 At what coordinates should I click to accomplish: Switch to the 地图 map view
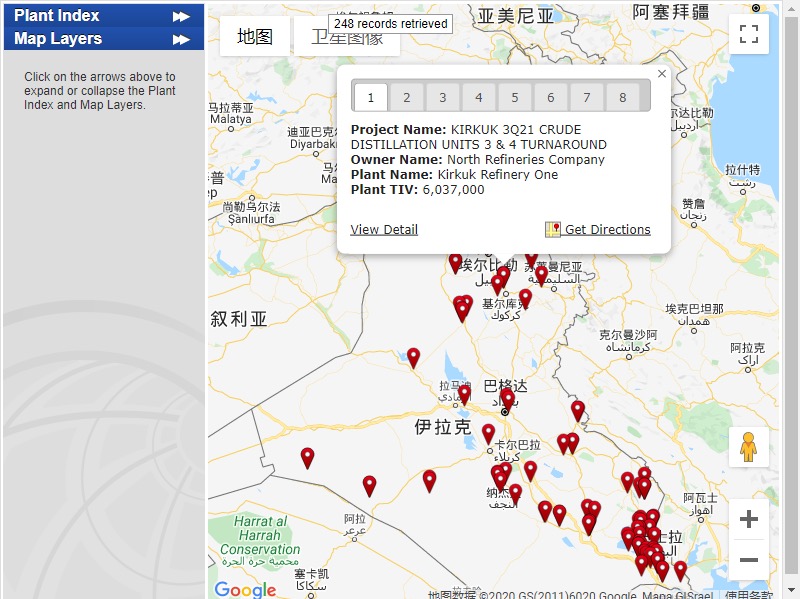click(255, 37)
